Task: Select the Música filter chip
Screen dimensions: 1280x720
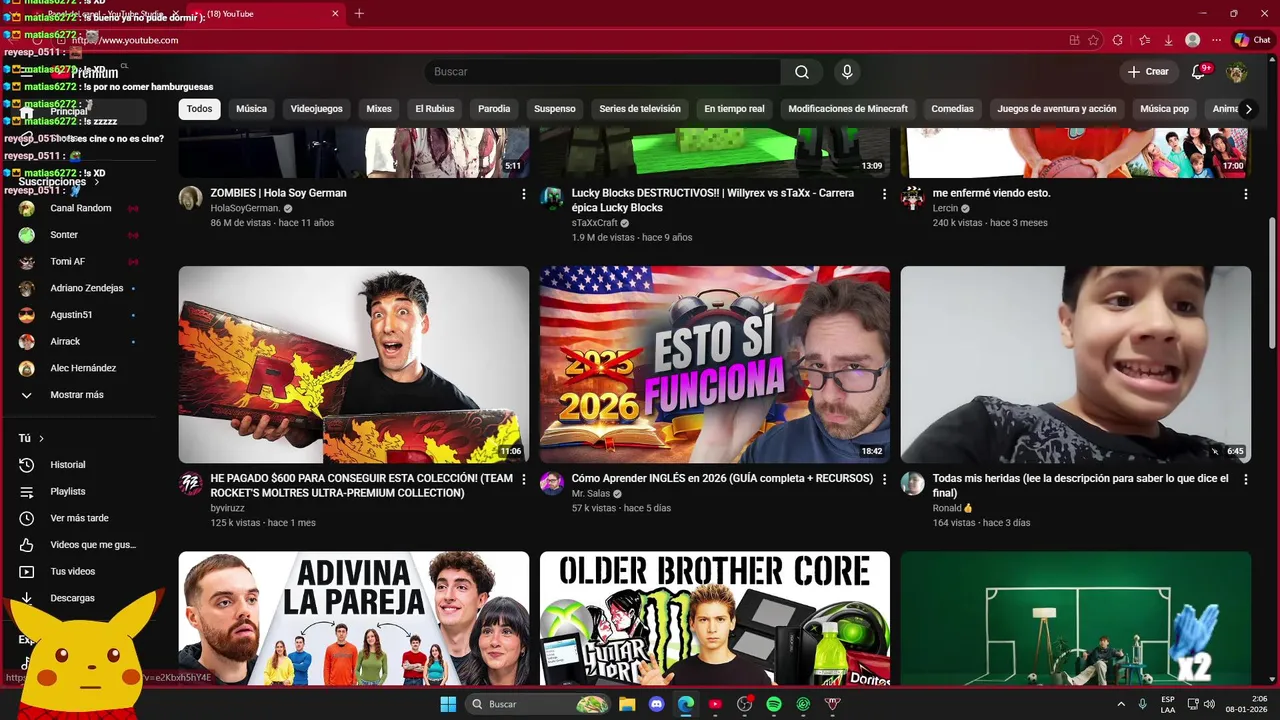Action: click(251, 109)
